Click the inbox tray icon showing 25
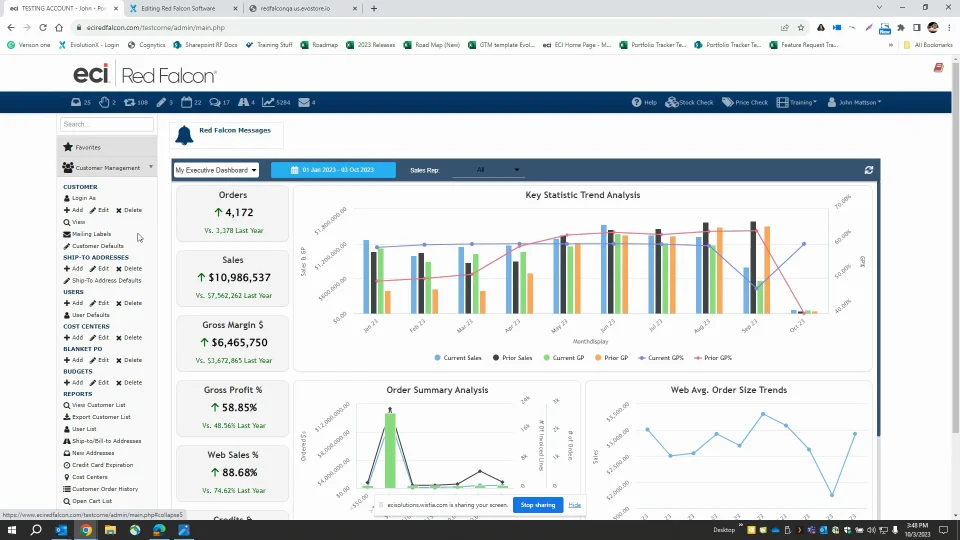 [76, 102]
